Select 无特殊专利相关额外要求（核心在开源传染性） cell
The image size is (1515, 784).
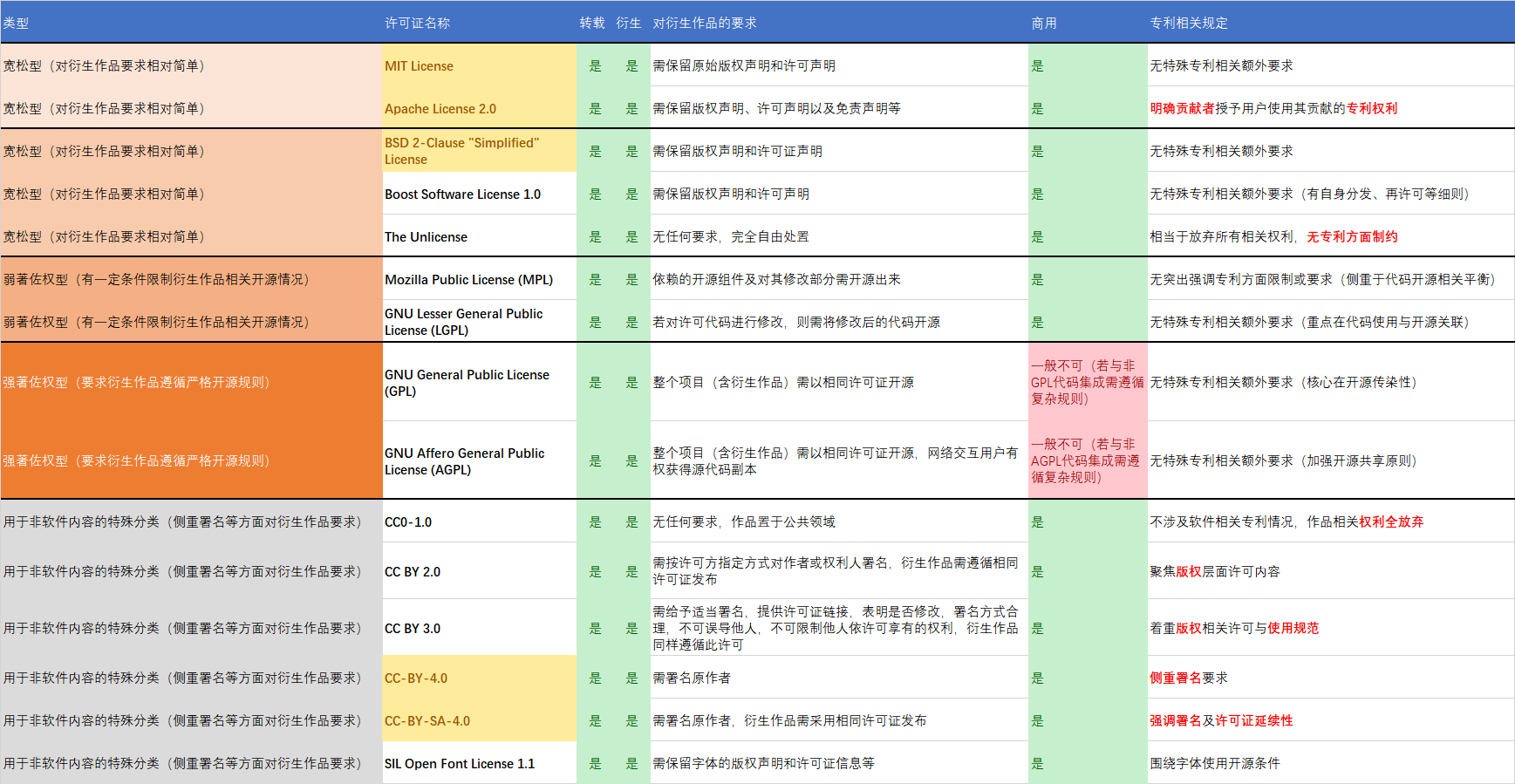1331,382
